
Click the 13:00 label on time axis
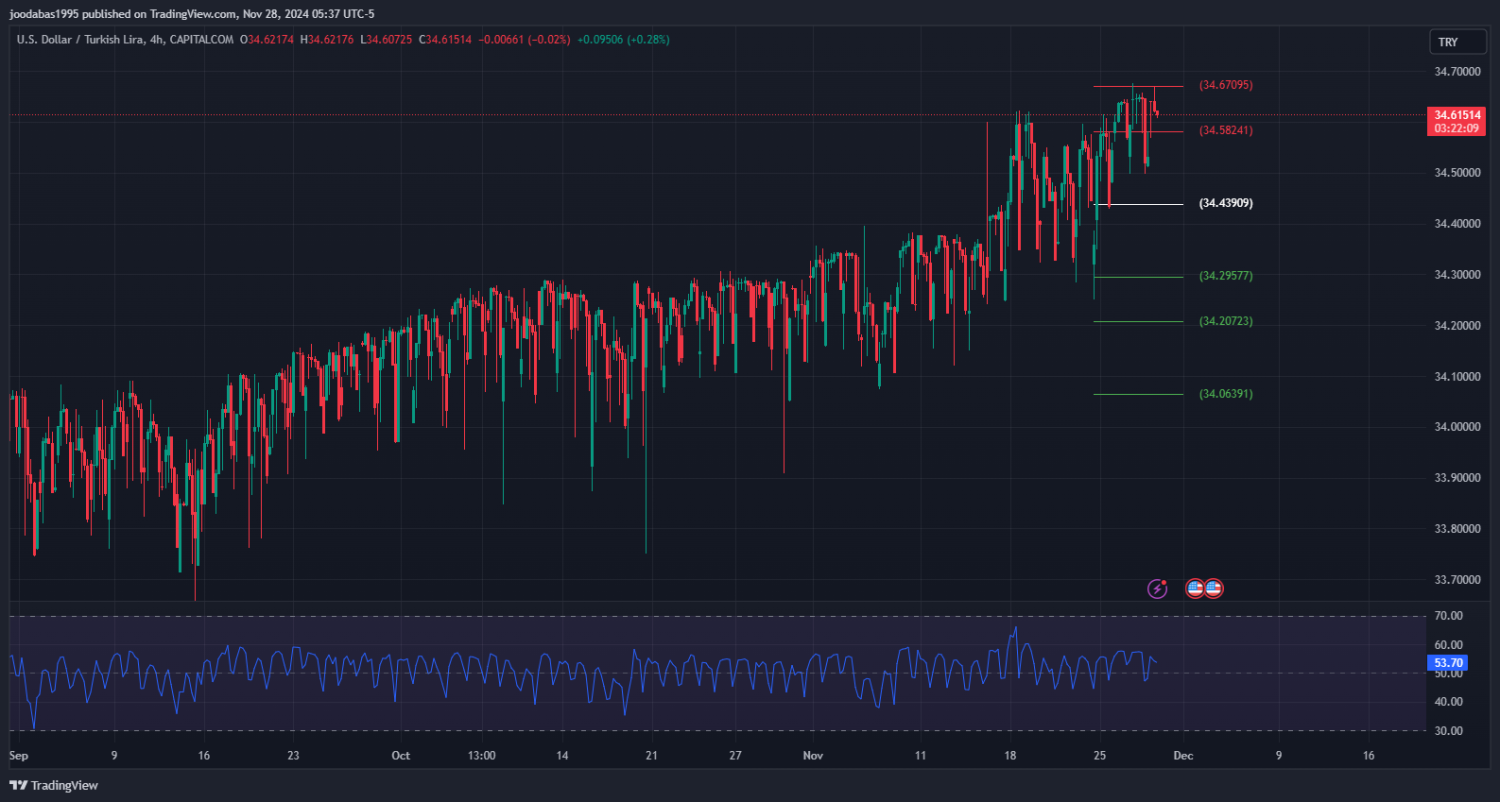click(x=482, y=756)
